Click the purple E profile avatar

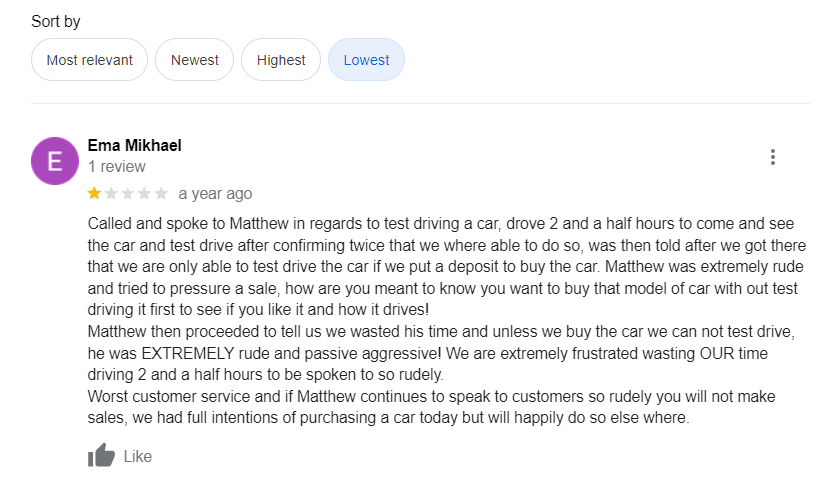click(55, 161)
